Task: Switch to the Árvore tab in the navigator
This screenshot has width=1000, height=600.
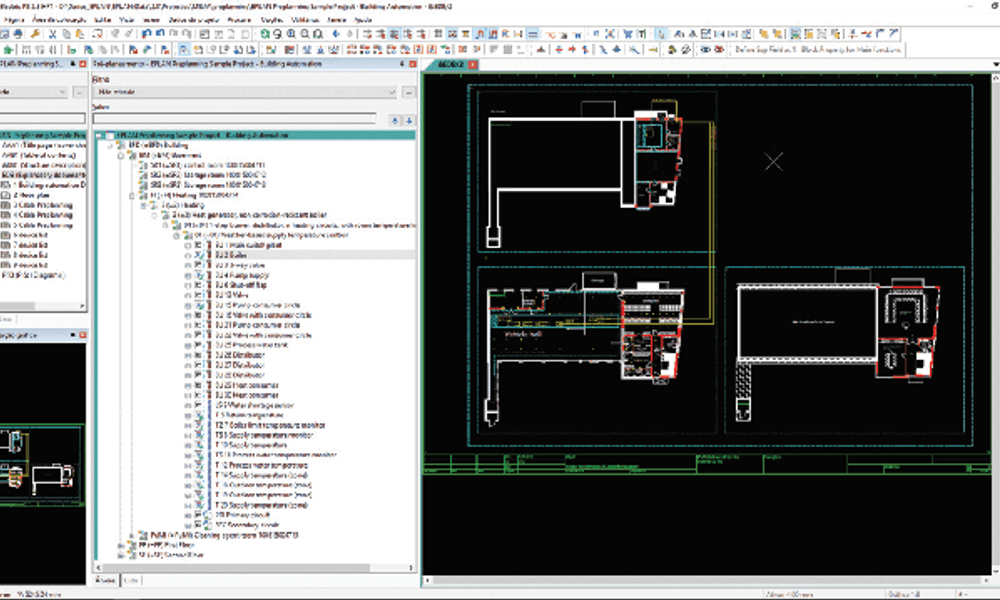Action: pos(105,580)
